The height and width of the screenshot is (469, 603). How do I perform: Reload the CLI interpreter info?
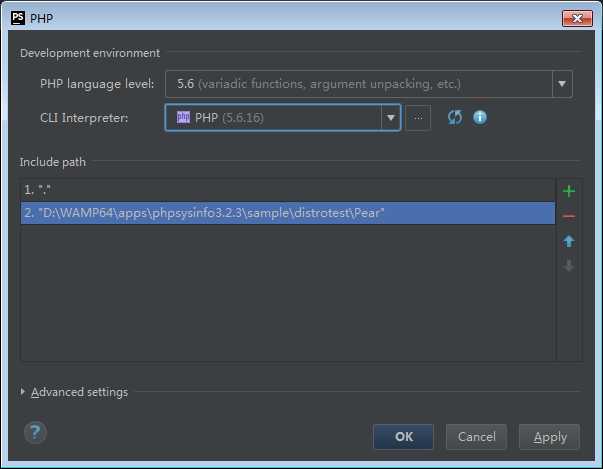(455, 118)
